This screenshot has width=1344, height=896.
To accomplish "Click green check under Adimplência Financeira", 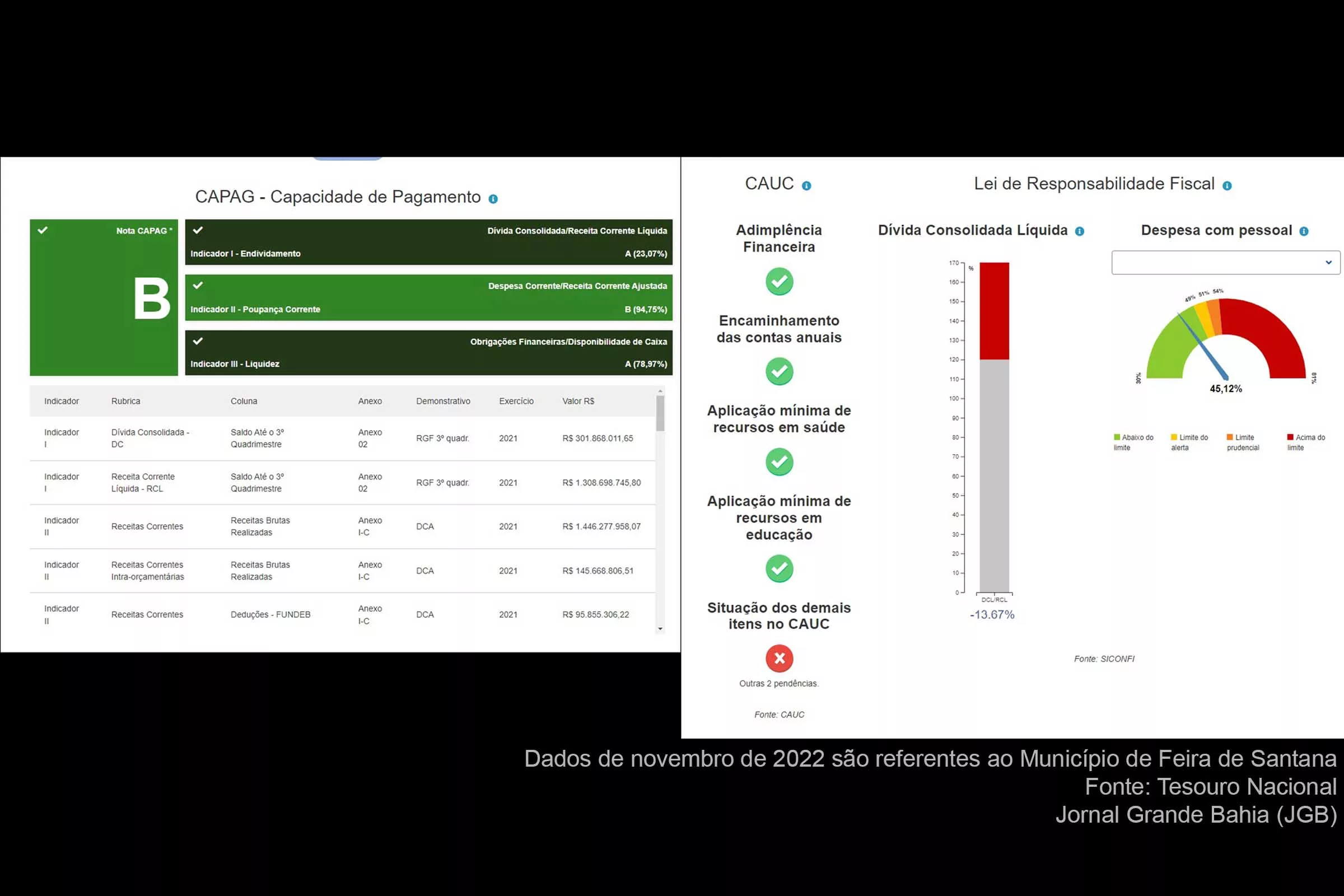I will point(779,281).
